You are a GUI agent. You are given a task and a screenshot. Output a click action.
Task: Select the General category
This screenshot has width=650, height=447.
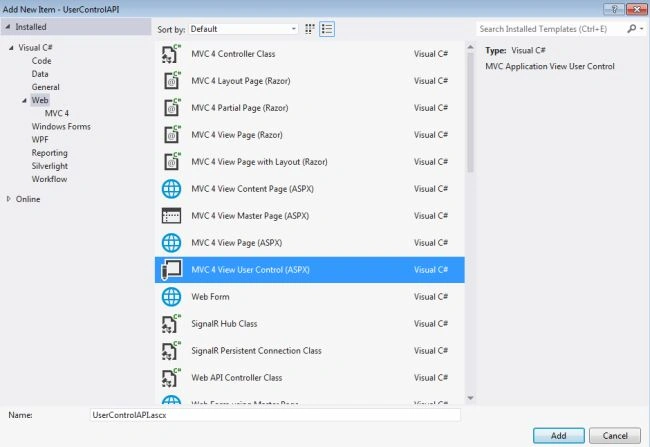tap(46, 87)
